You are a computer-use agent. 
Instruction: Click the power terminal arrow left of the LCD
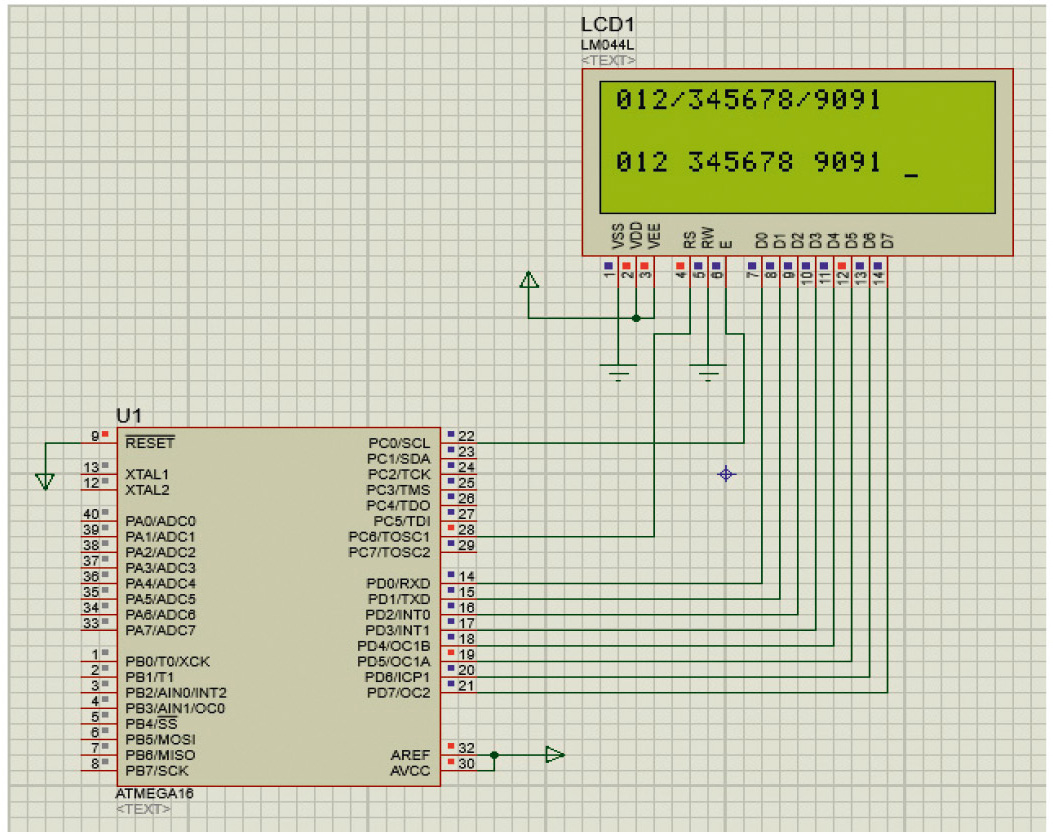530,280
